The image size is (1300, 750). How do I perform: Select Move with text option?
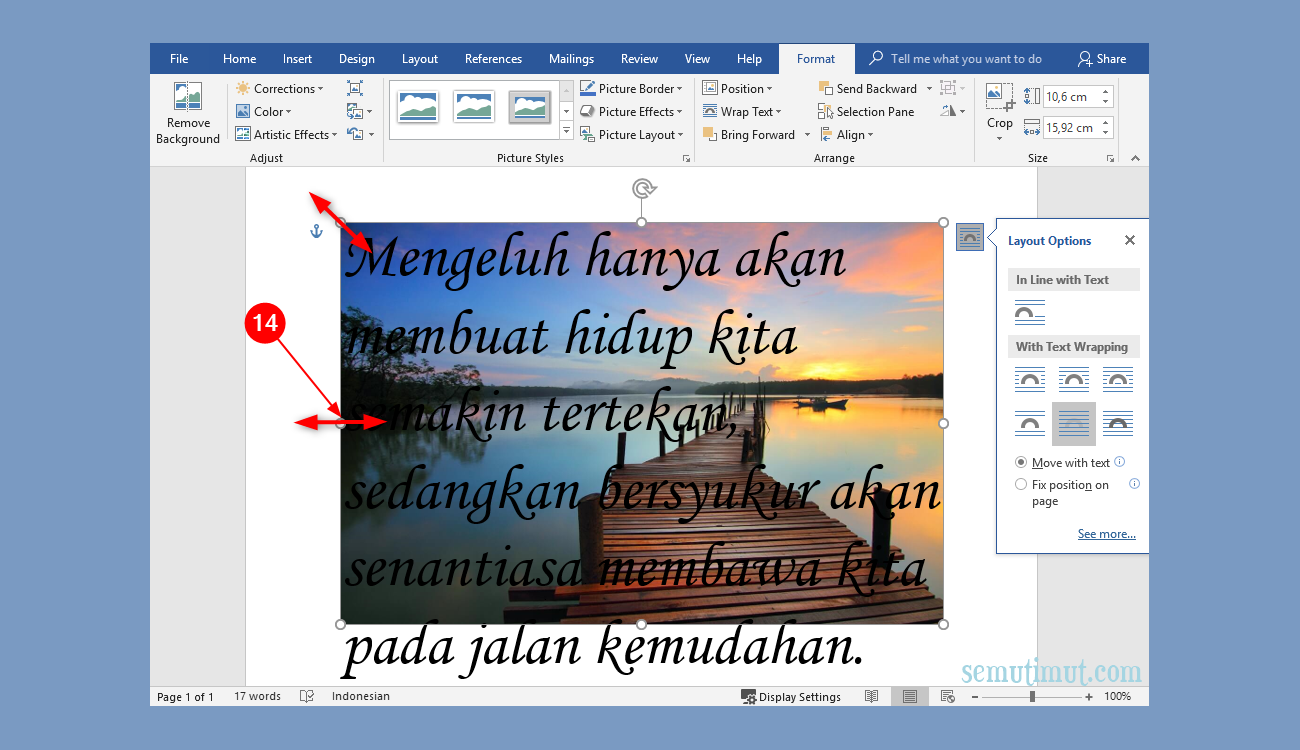click(1021, 462)
